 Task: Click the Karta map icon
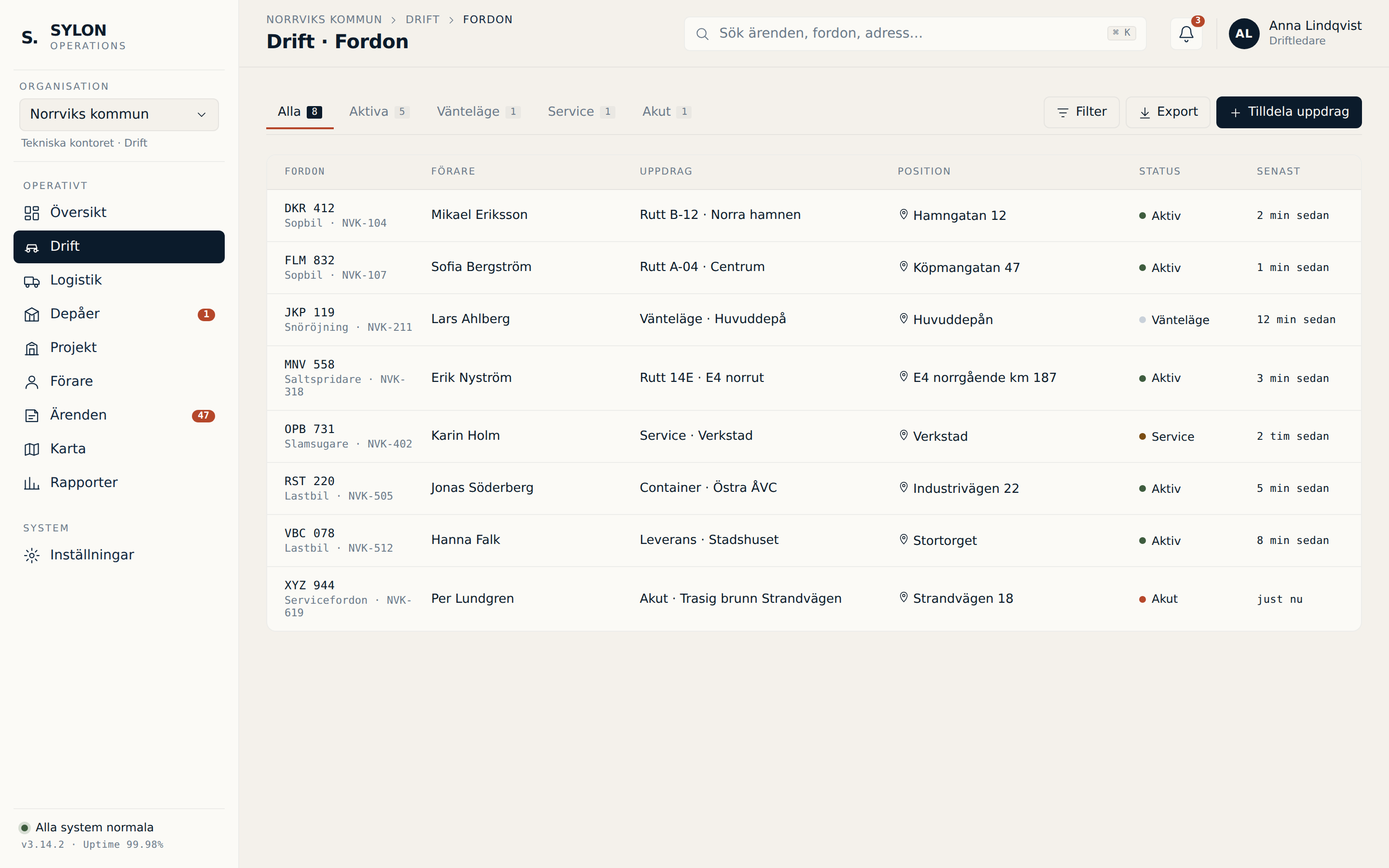31,449
